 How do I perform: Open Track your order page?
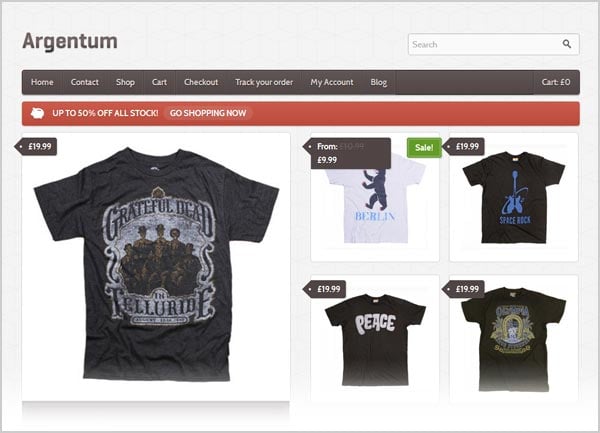click(x=264, y=82)
